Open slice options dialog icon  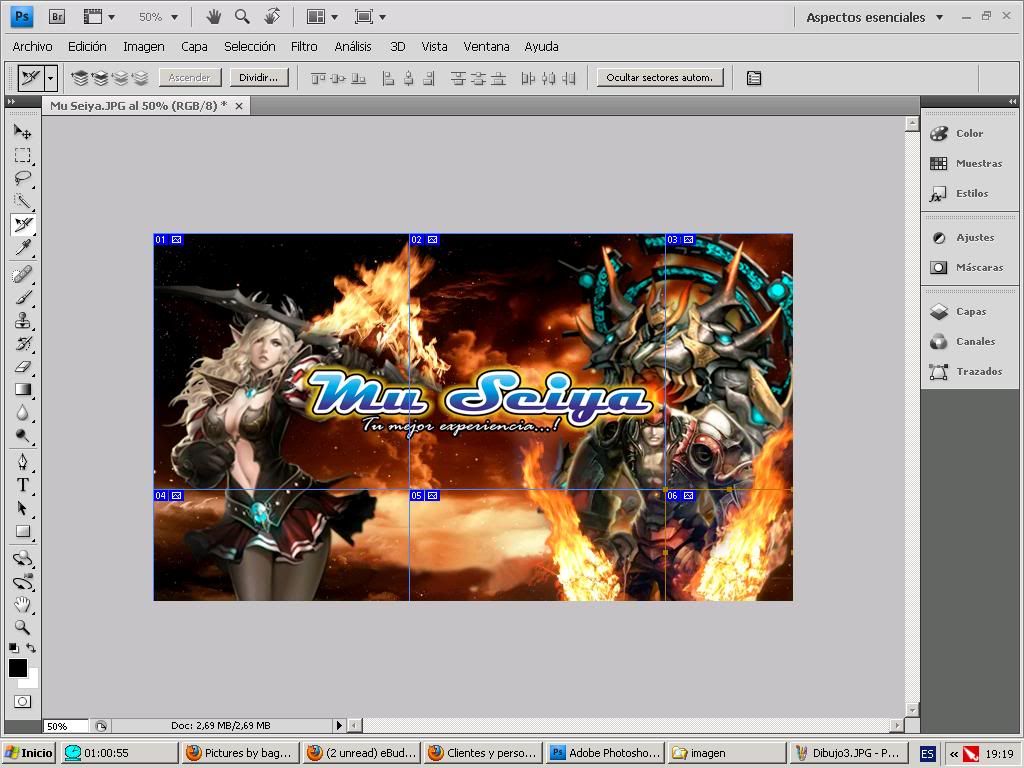(x=754, y=78)
